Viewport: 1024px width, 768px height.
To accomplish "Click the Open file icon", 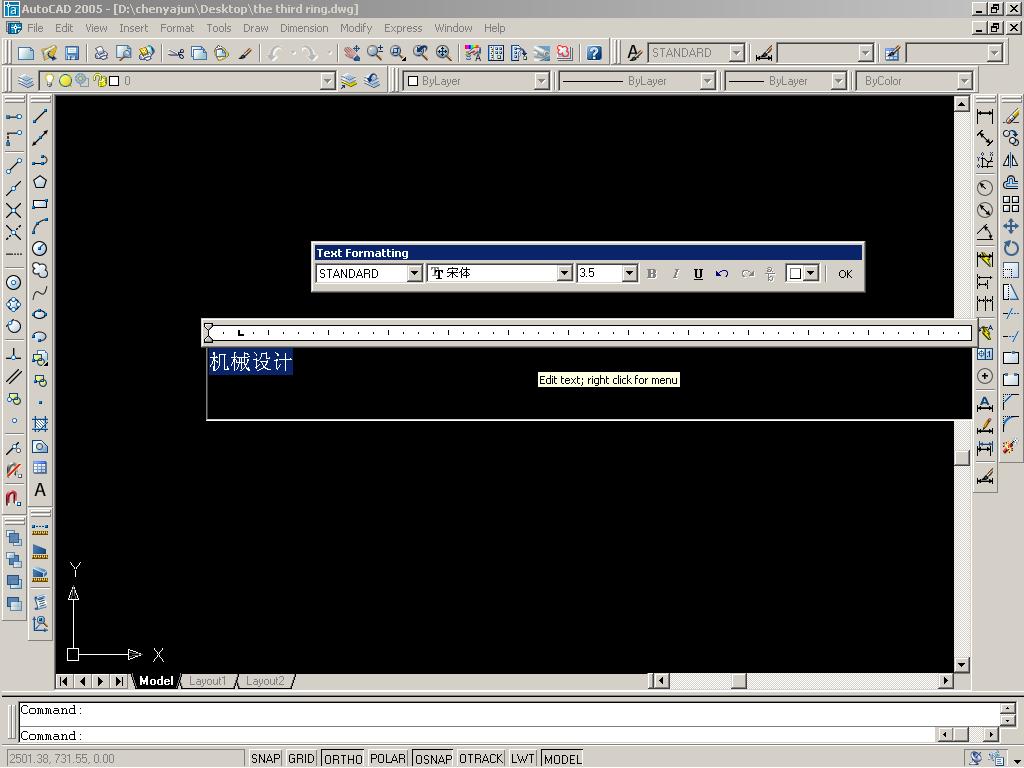I will coord(49,53).
